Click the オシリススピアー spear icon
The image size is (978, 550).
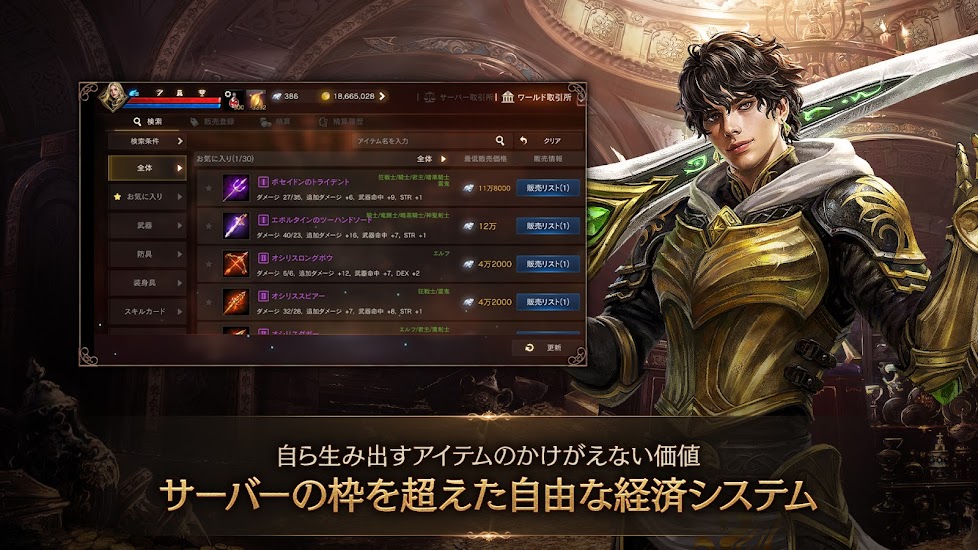click(x=236, y=302)
